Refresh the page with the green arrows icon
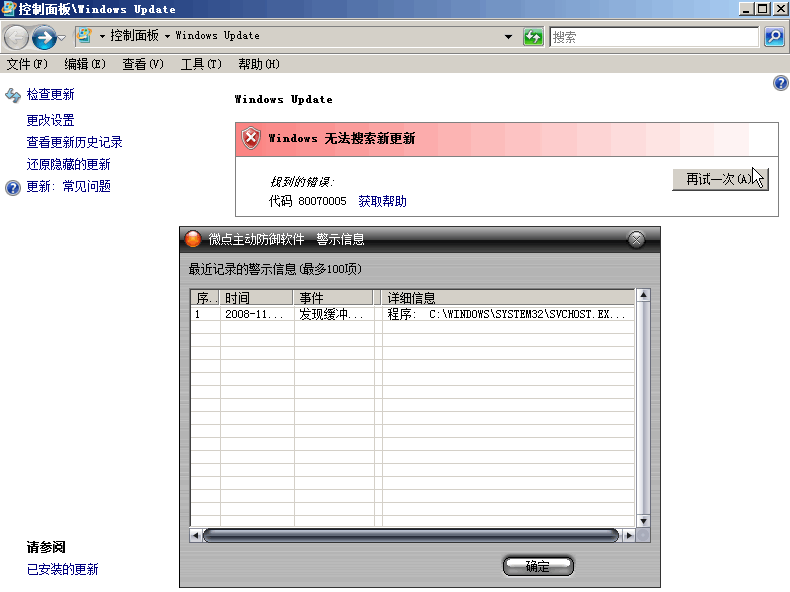Image resolution: width=790 pixels, height=592 pixels. 533,36
